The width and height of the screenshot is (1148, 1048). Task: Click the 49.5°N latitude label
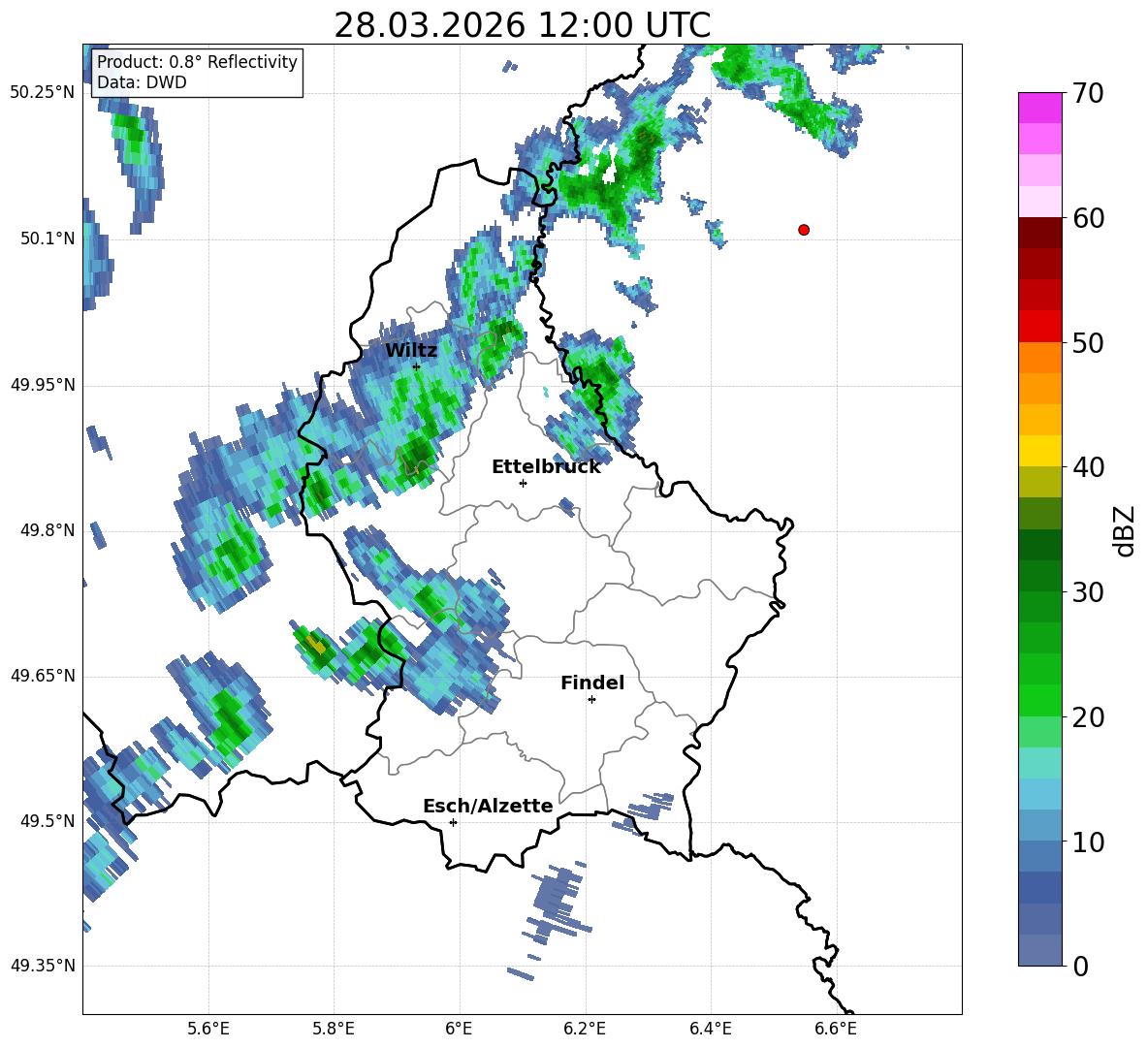(x=48, y=821)
